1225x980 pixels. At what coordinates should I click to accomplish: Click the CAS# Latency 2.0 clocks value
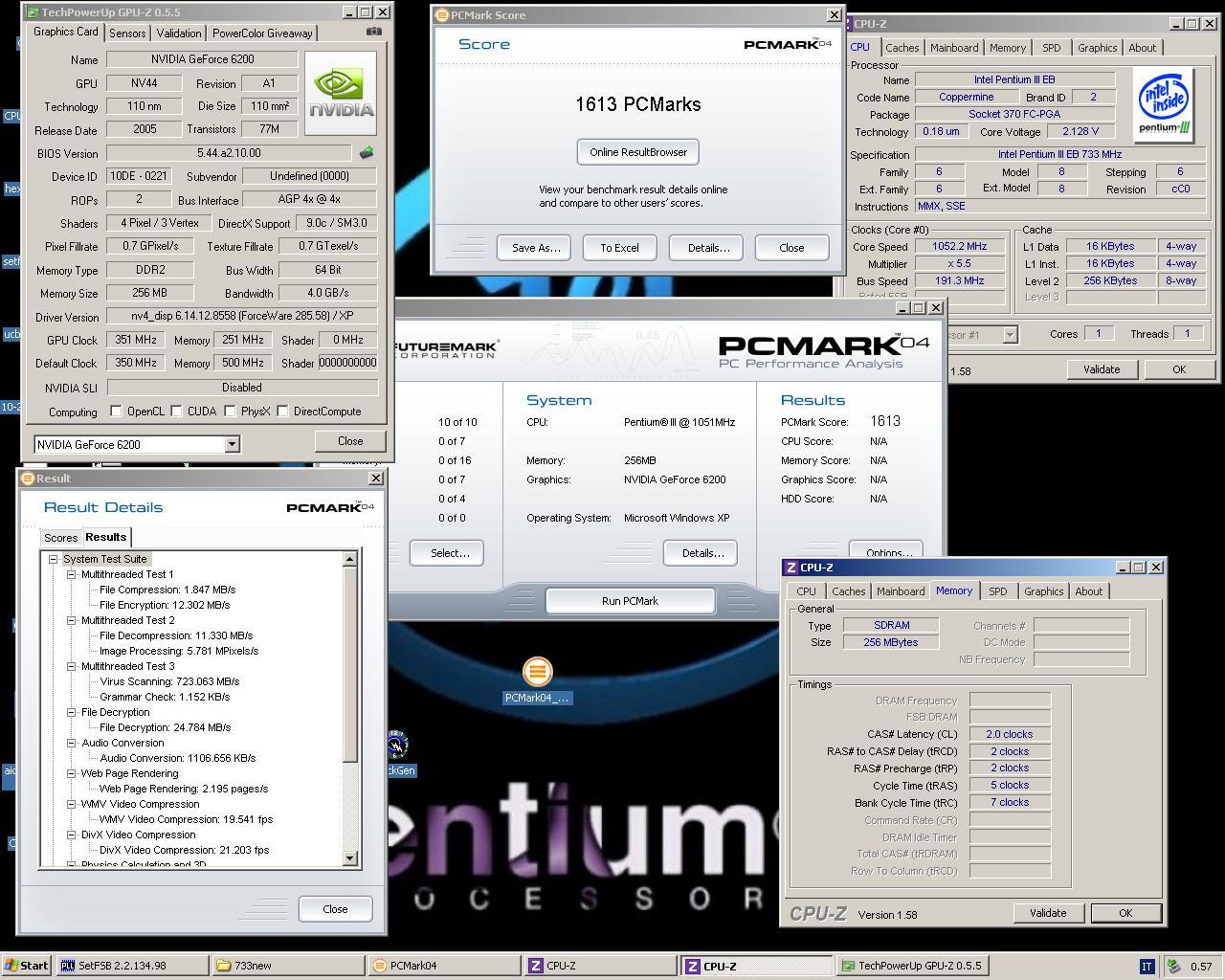[1008, 734]
